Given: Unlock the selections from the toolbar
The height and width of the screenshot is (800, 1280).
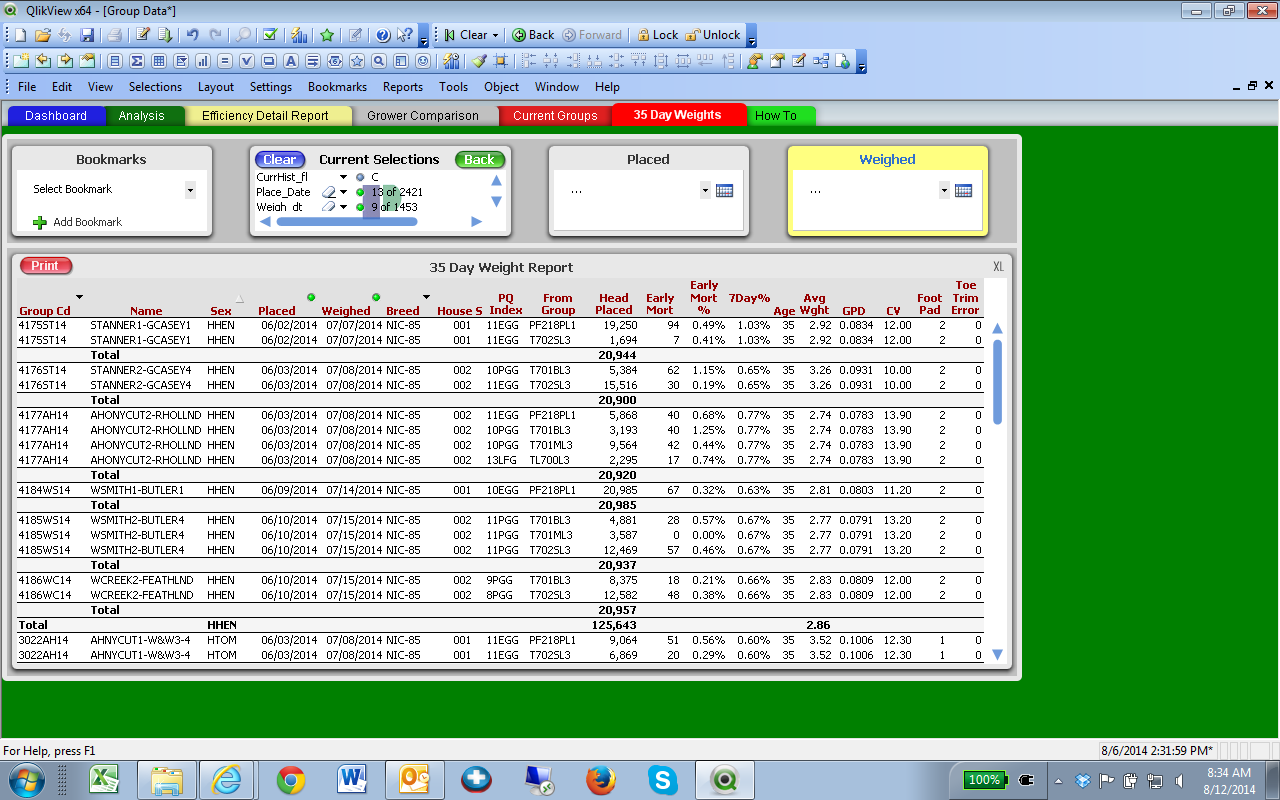Looking at the screenshot, I should (x=712, y=35).
